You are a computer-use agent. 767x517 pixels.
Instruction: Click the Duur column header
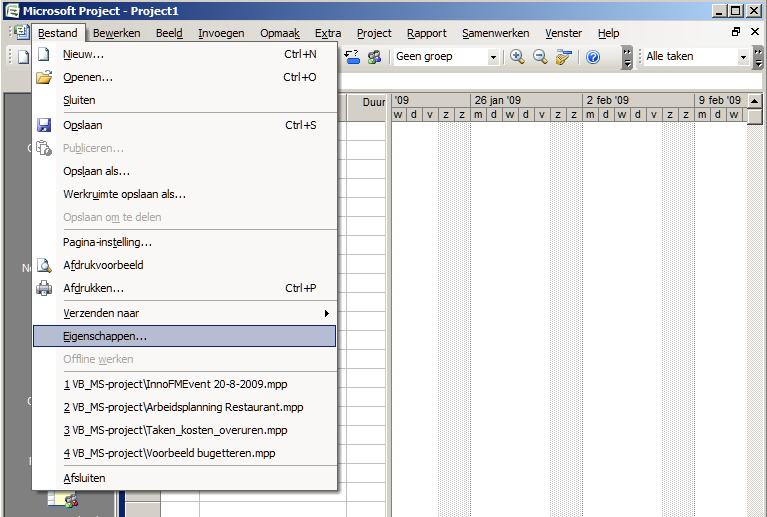coord(366,108)
